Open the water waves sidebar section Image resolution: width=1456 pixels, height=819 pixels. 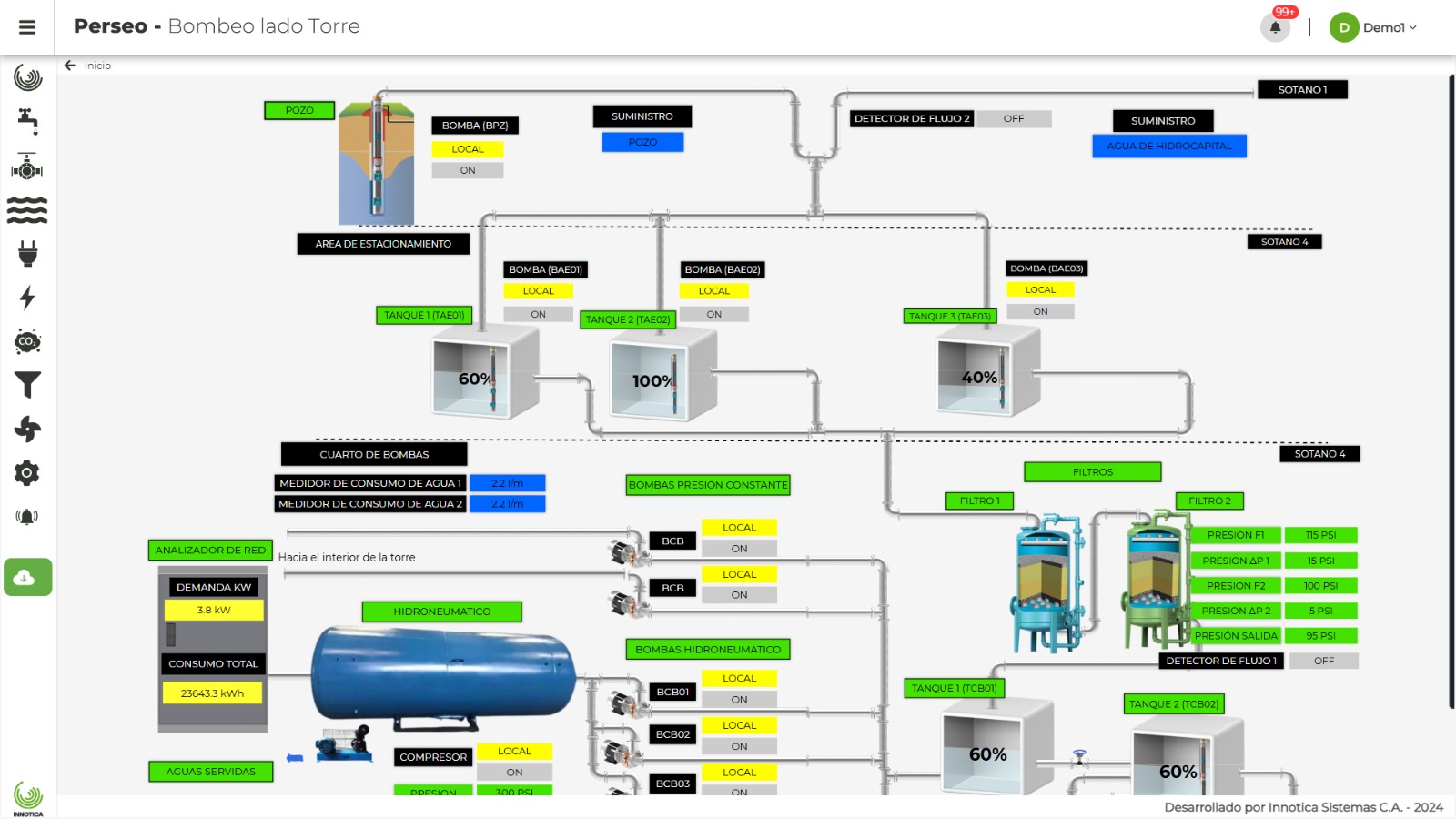tap(27, 210)
